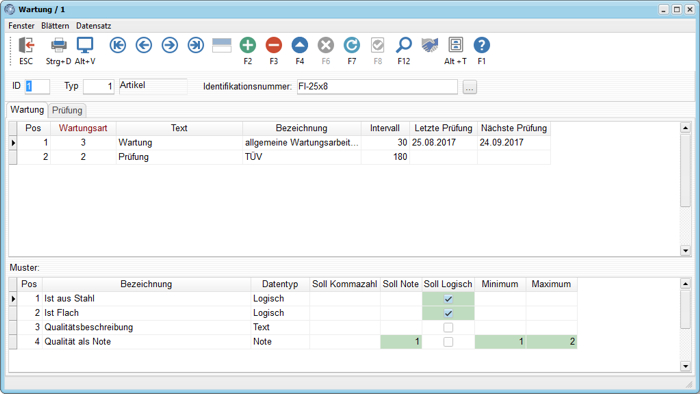Click the Identifikationsnummer field FI-25x8

(377, 87)
